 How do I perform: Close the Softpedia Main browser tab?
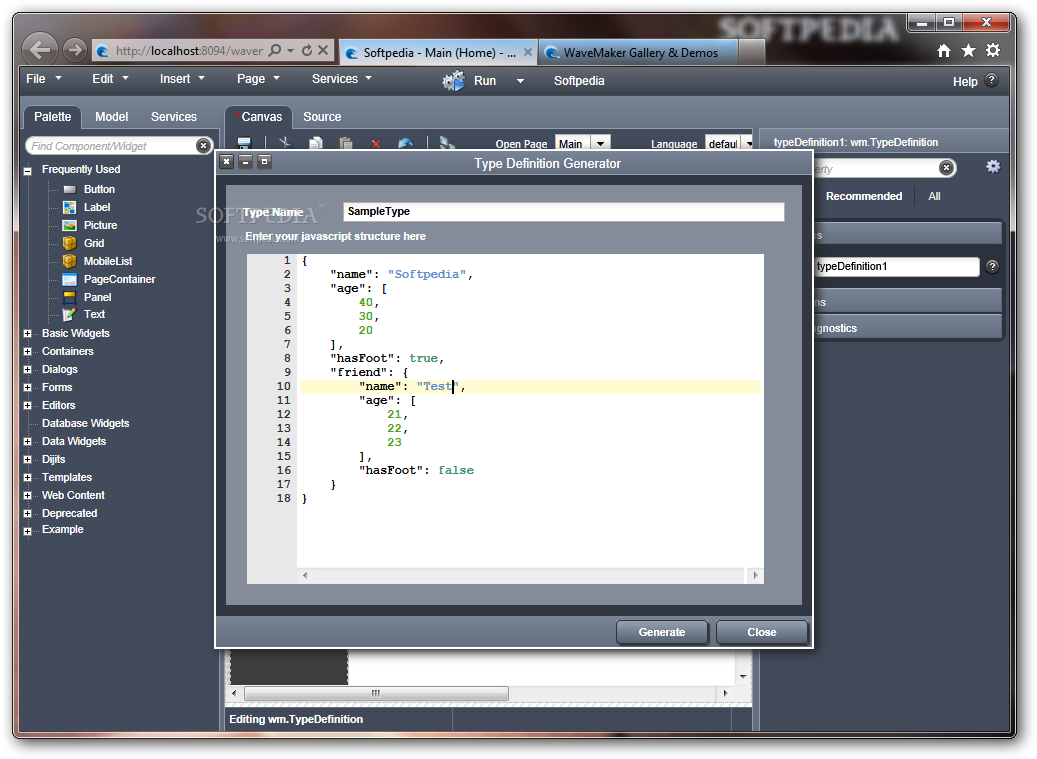tap(527, 52)
